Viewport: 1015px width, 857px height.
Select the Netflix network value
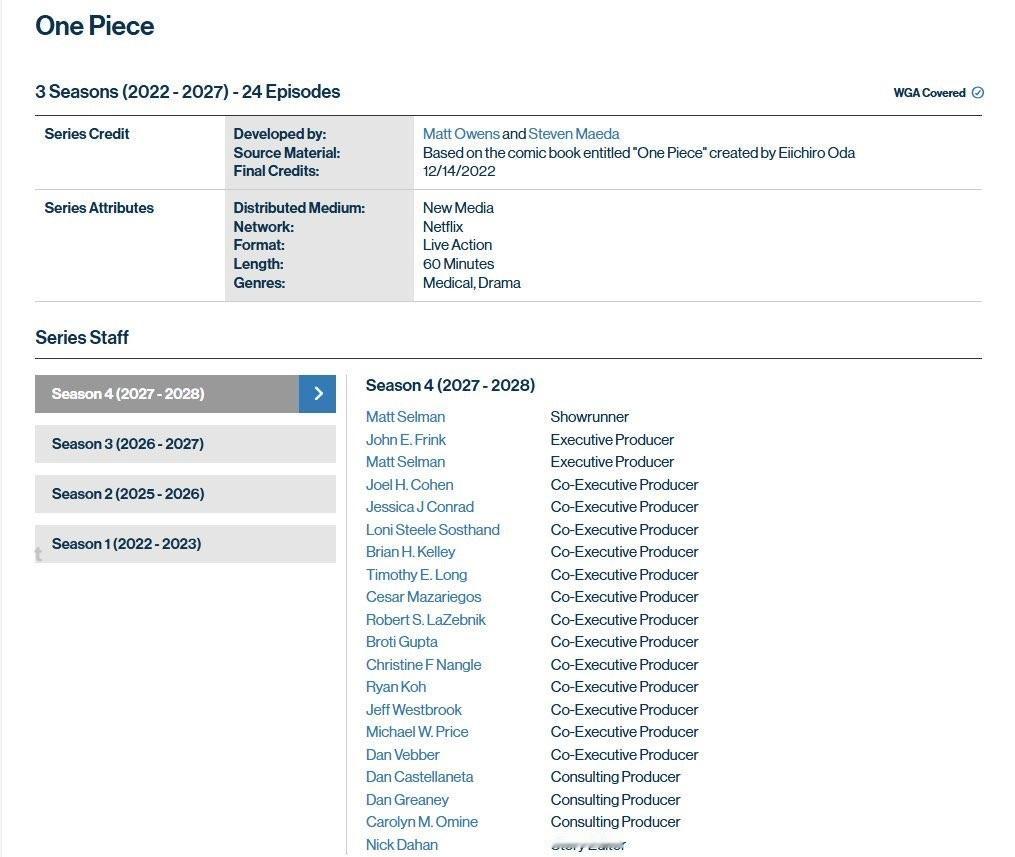tap(443, 227)
